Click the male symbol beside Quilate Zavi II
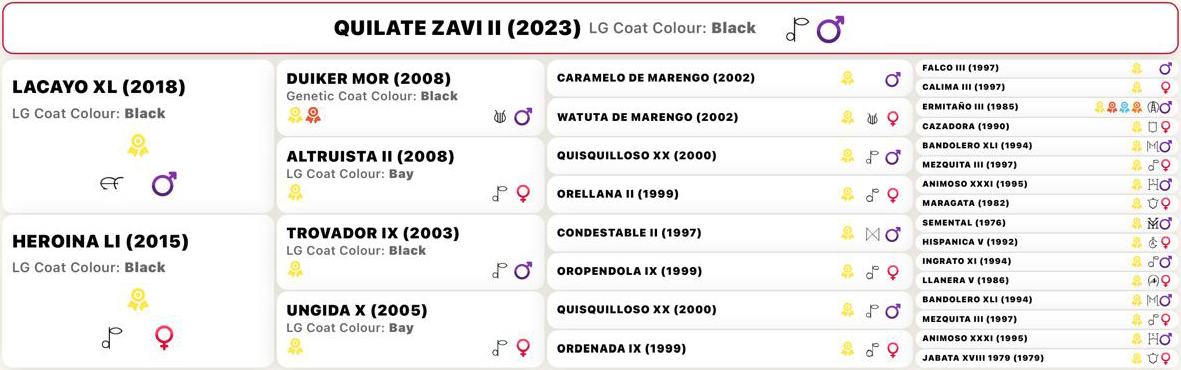 [x=830, y=29]
